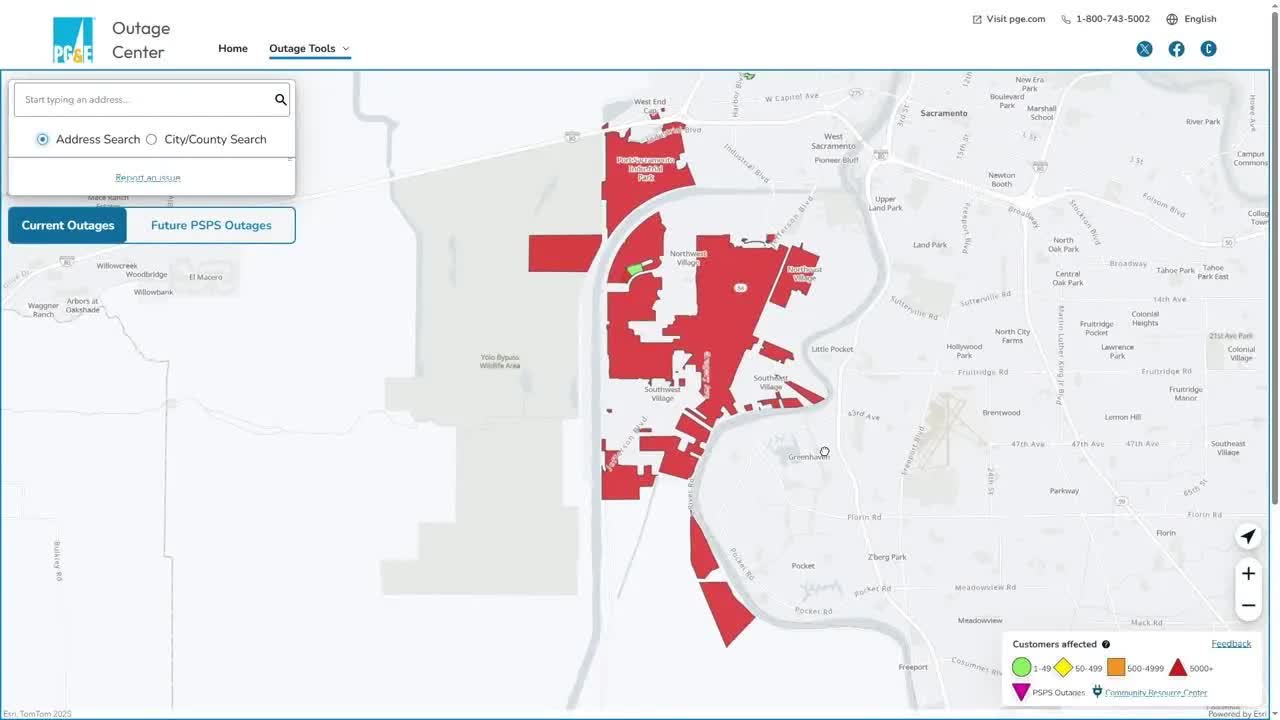Click the orange square 500-4999 legend icon
1280x720 pixels.
tap(1116, 667)
